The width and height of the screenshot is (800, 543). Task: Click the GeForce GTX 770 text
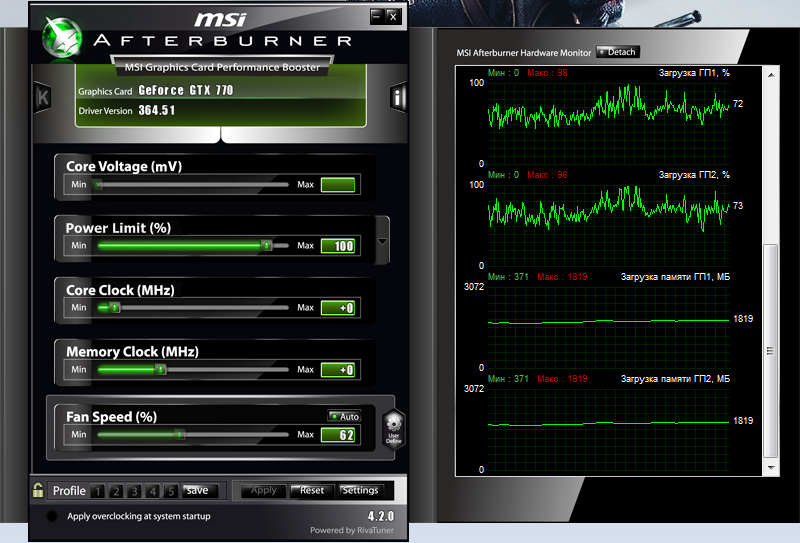tap(186, 90)
